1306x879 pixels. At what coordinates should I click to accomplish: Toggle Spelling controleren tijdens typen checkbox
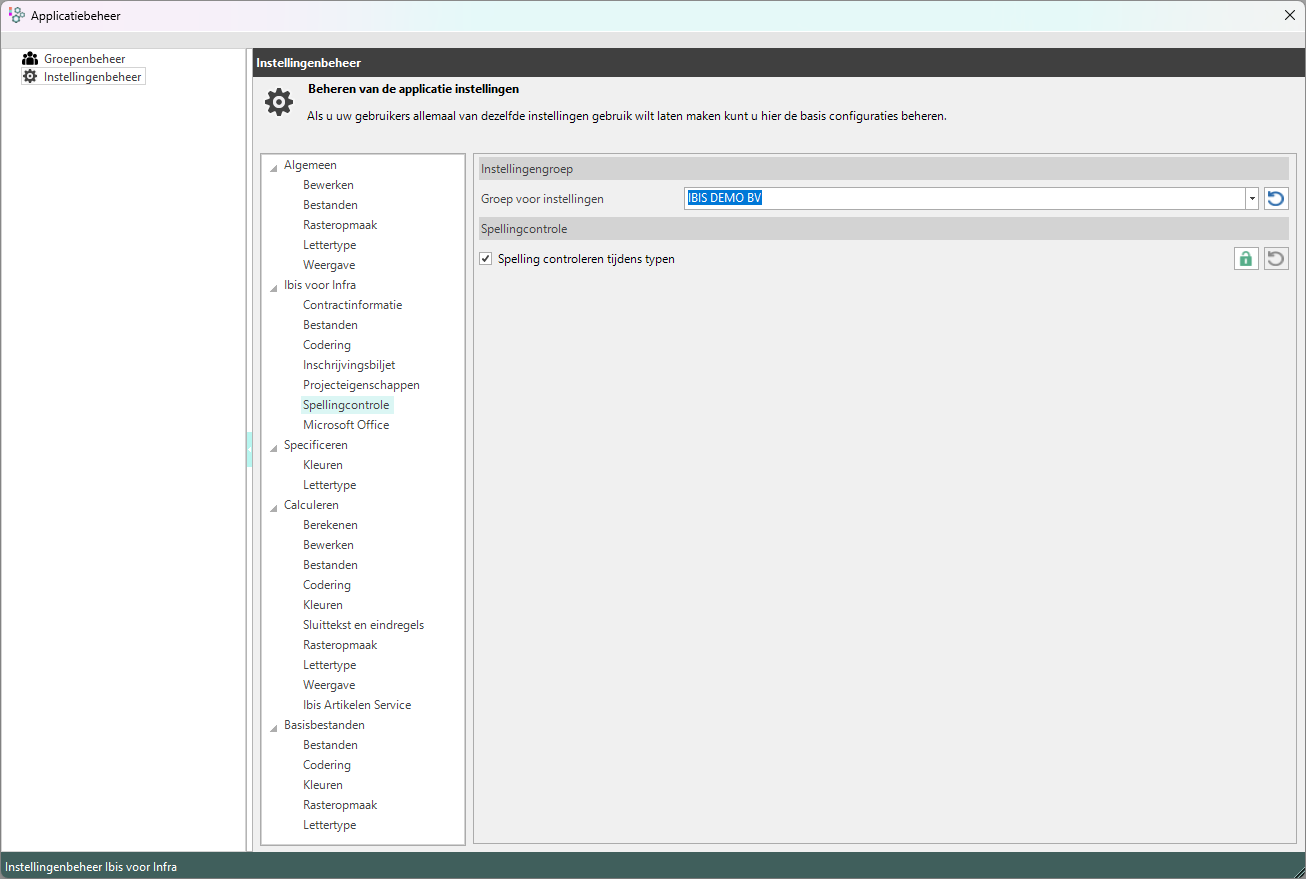(x=486, y=259)
